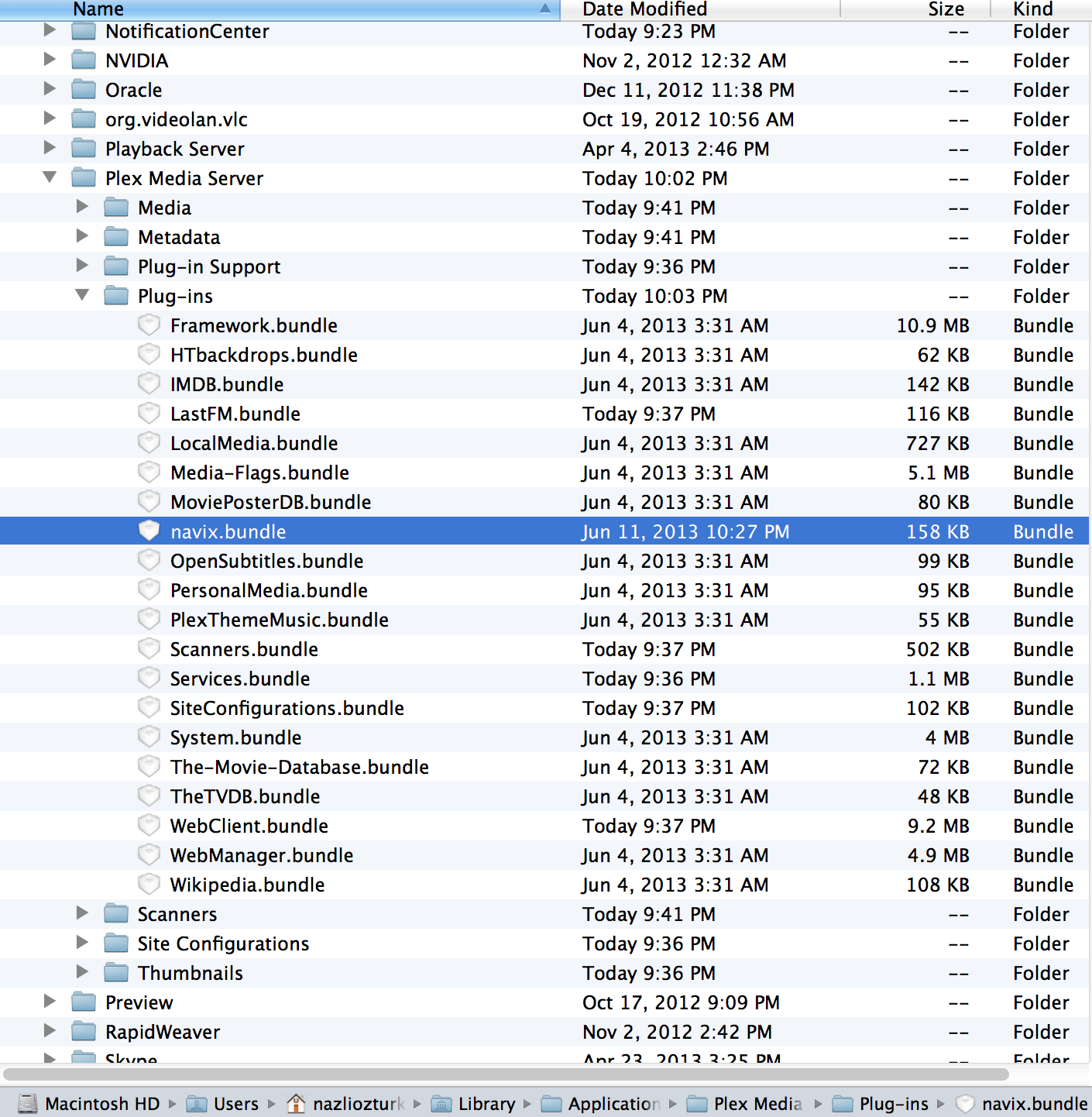Click the MoviePosterDB.bundle icon
The height and width of the screenshot is (1117, 1092).
point(149,502)
